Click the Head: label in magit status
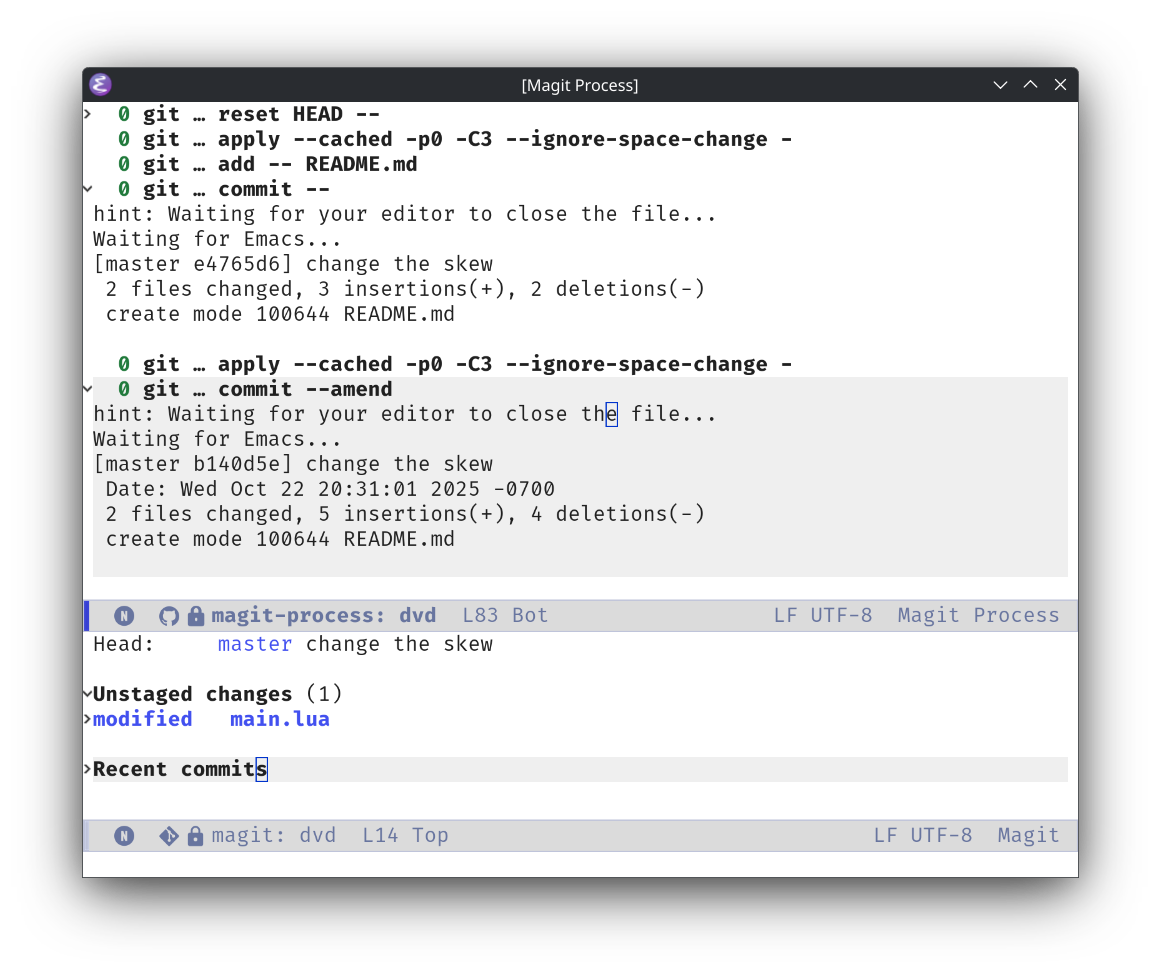The height and width of the screenshot is (974, 1160). 124,644
